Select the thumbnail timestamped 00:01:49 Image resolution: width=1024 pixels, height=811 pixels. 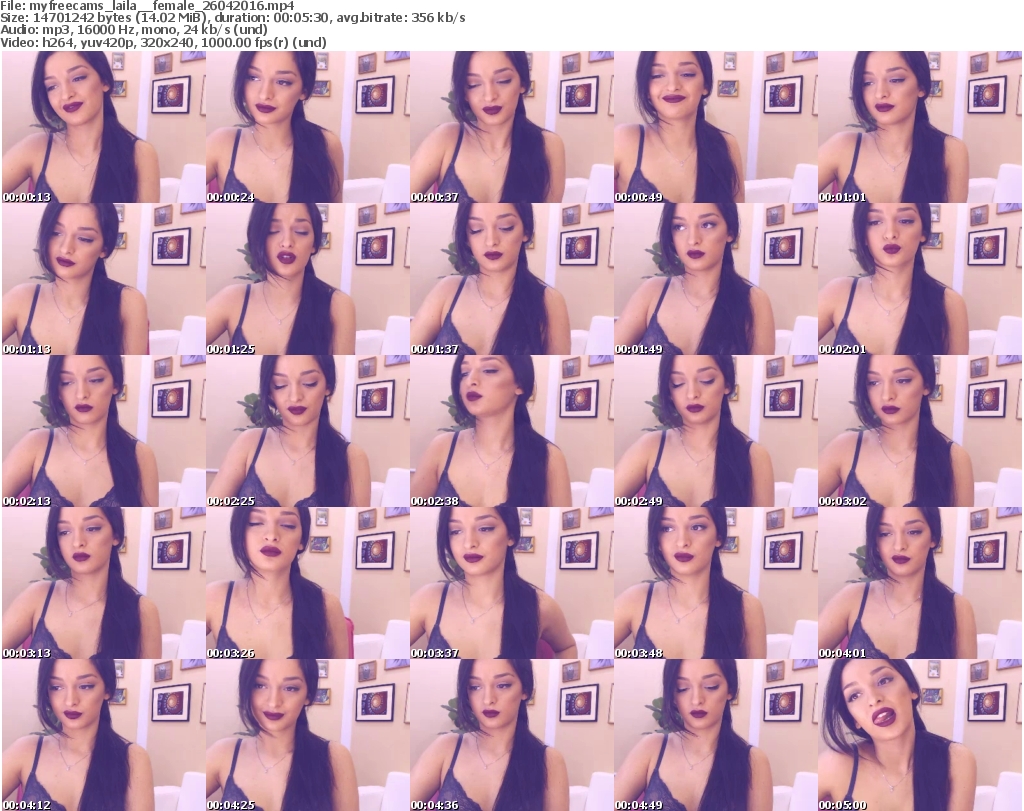point(716,279)
